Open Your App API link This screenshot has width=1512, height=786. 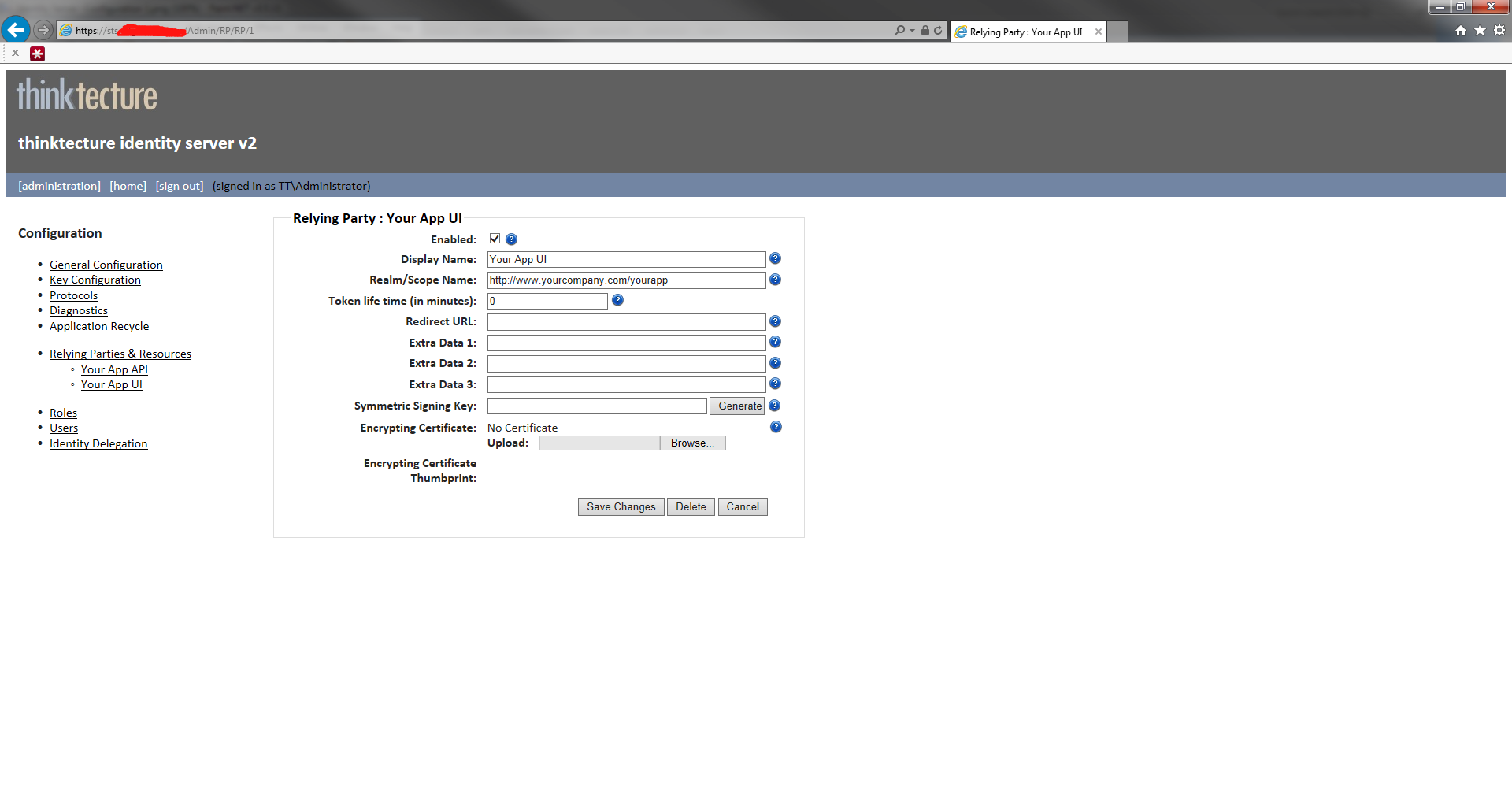pyautogui.click(x=114, y=369)
